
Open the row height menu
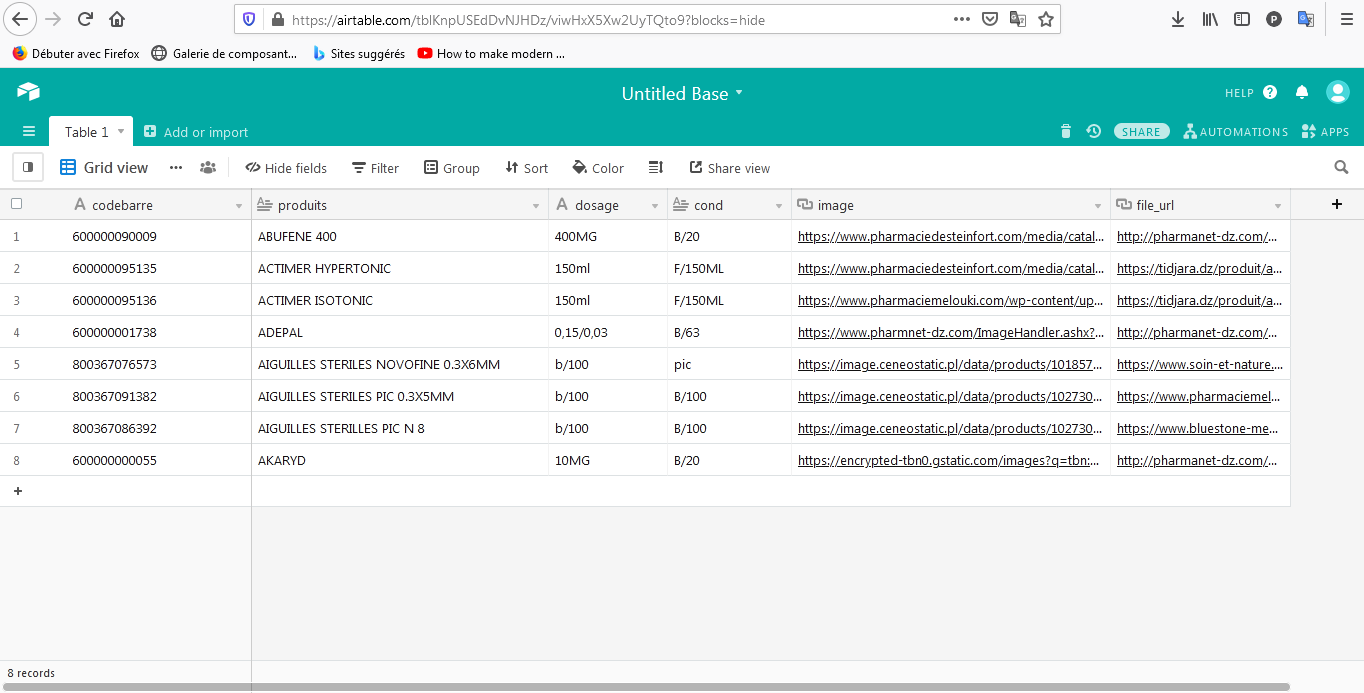pyautogui.click(x=656, y=168)
